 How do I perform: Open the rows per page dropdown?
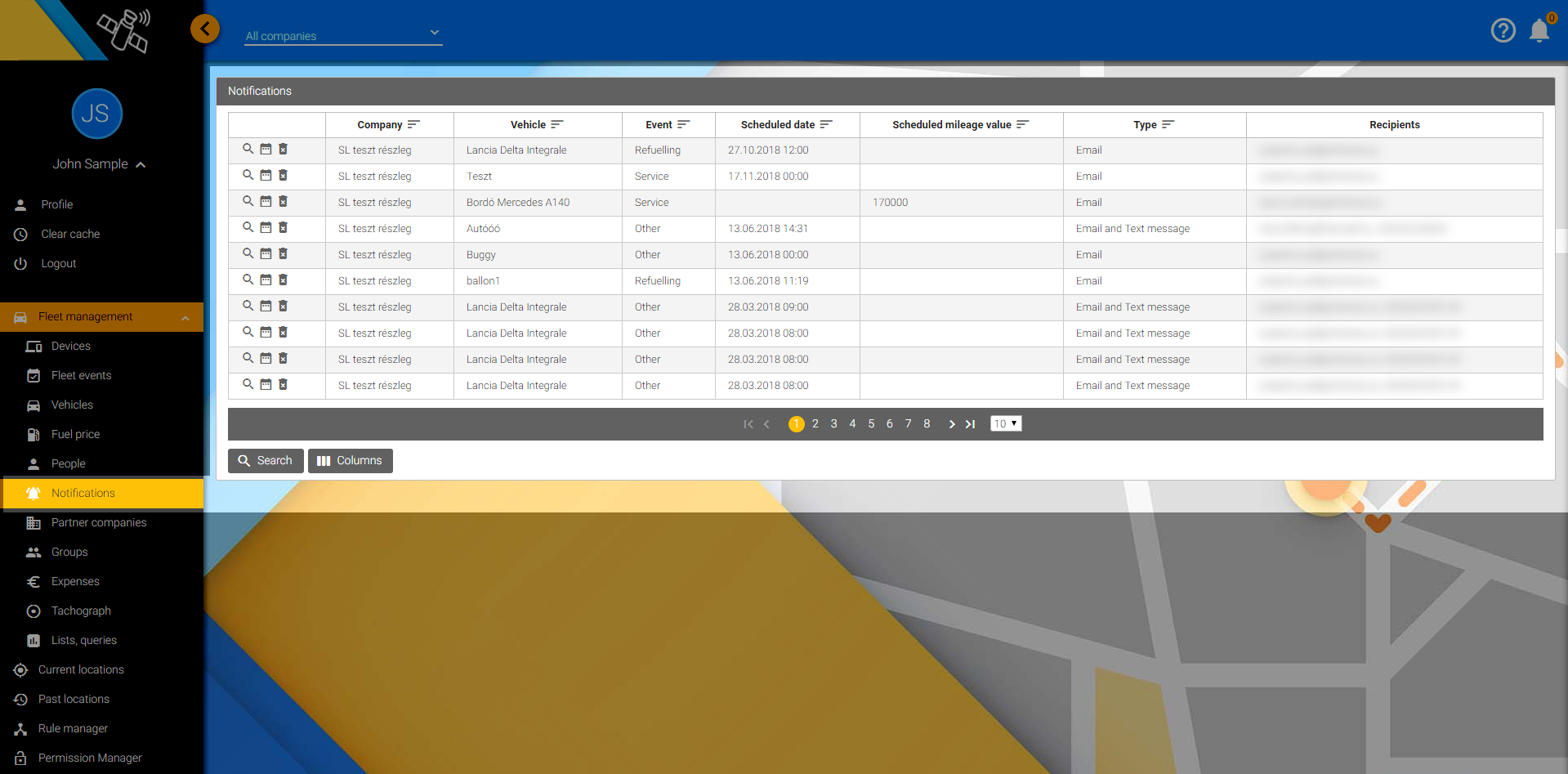[x=1006, y=423]
